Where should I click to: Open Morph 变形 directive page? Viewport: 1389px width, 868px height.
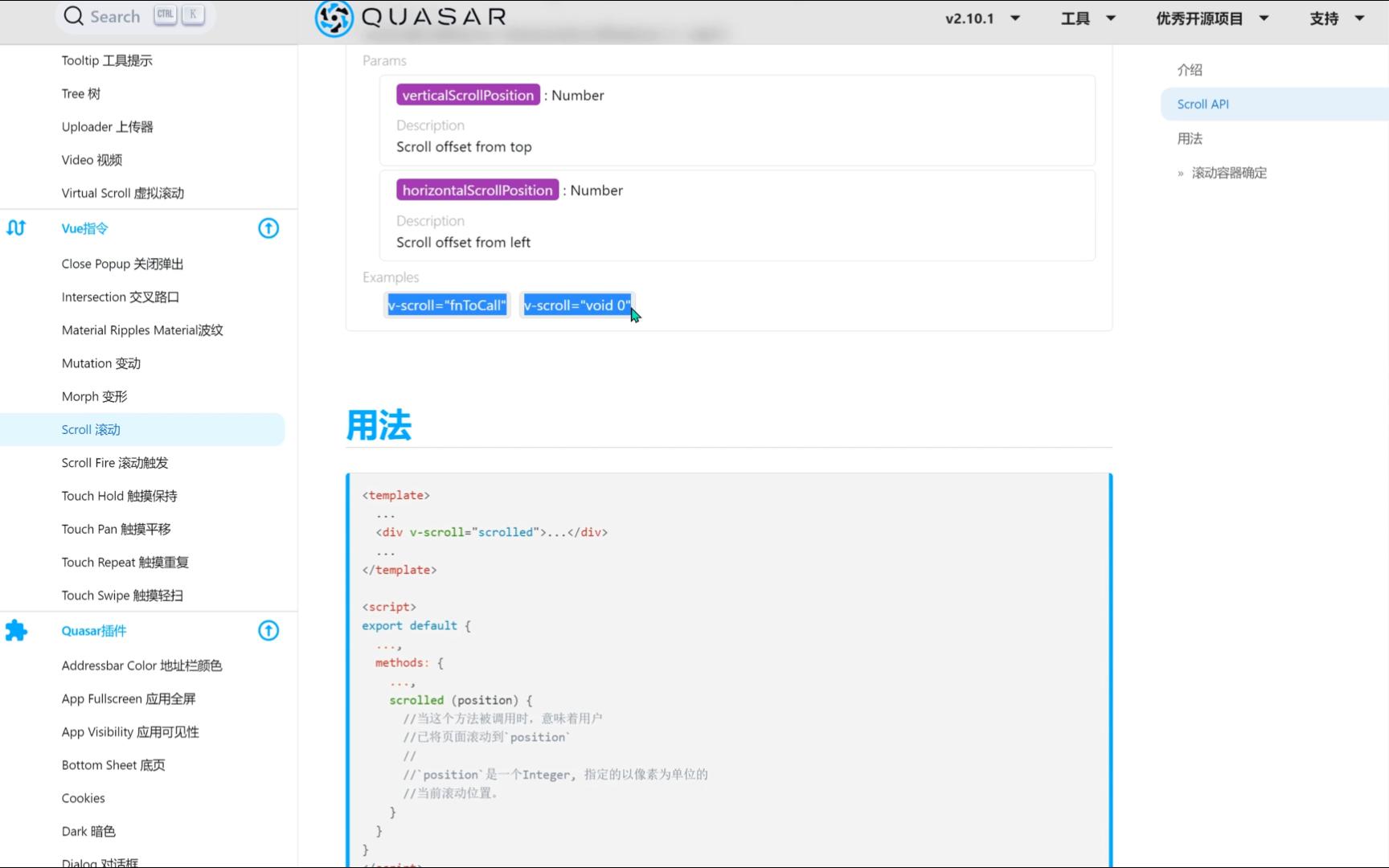[x=94, y=396]
